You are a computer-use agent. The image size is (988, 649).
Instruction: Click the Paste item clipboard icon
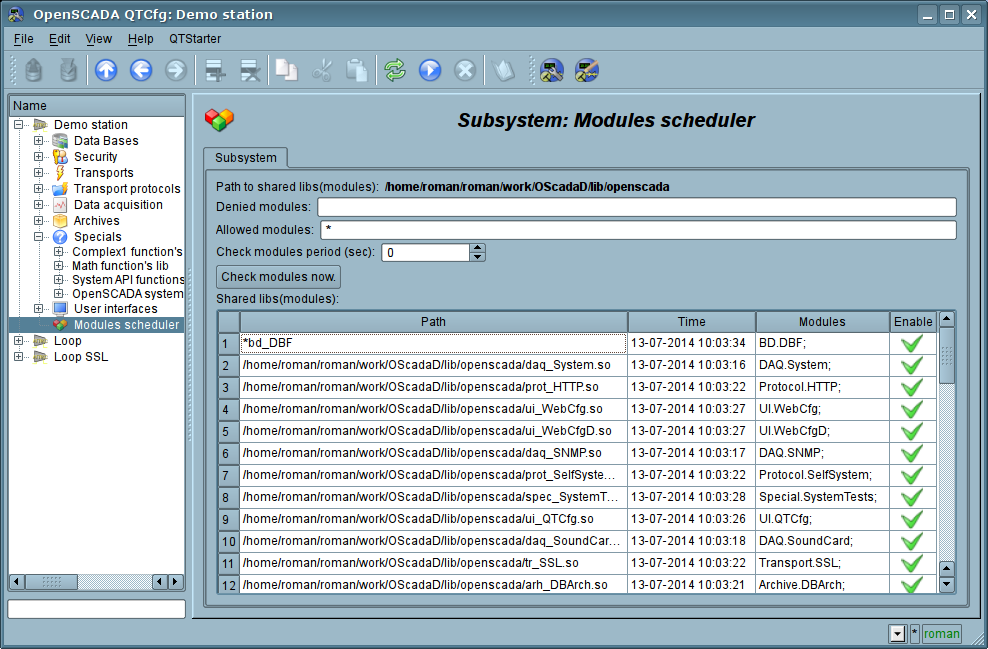click(357, 70)
